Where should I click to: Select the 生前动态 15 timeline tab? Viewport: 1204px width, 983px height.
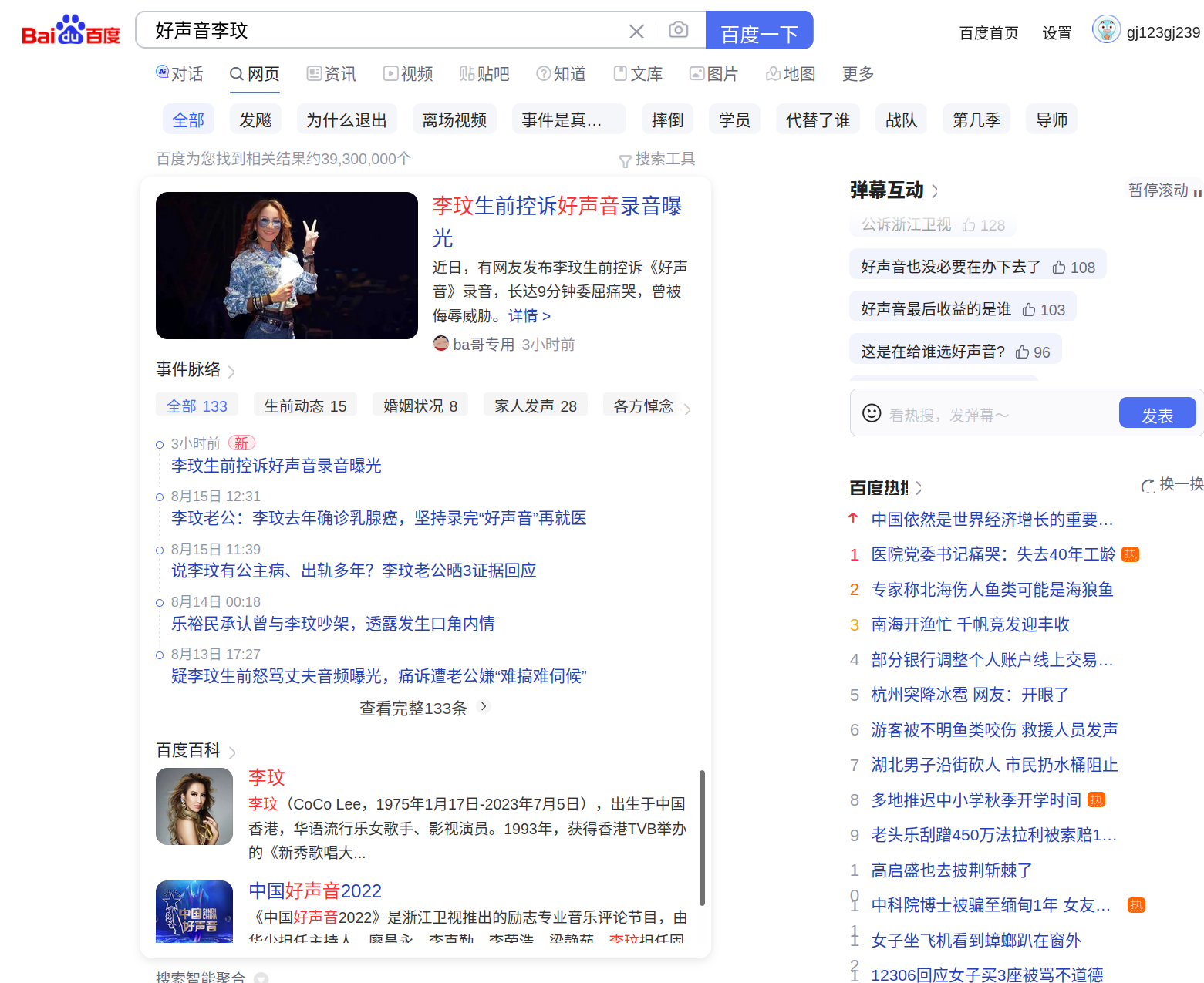pyautogui.click(x=305, y=406)
